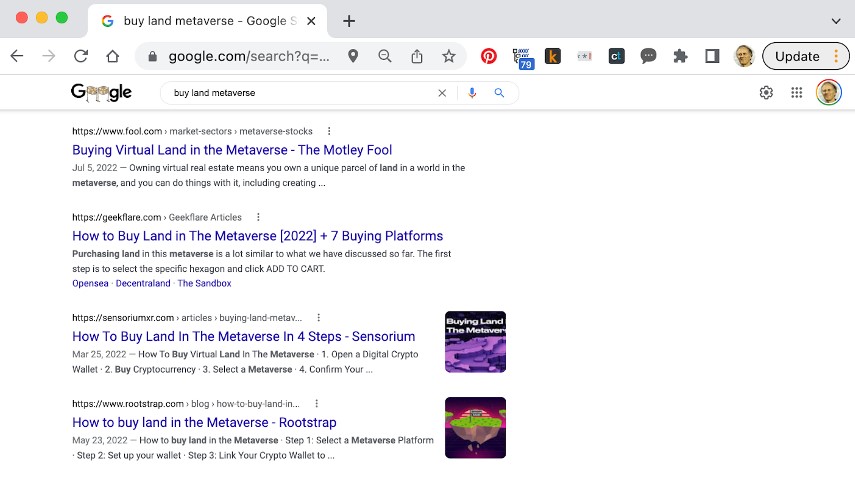Follow the Decentraland sitelink

click(143, 283)
